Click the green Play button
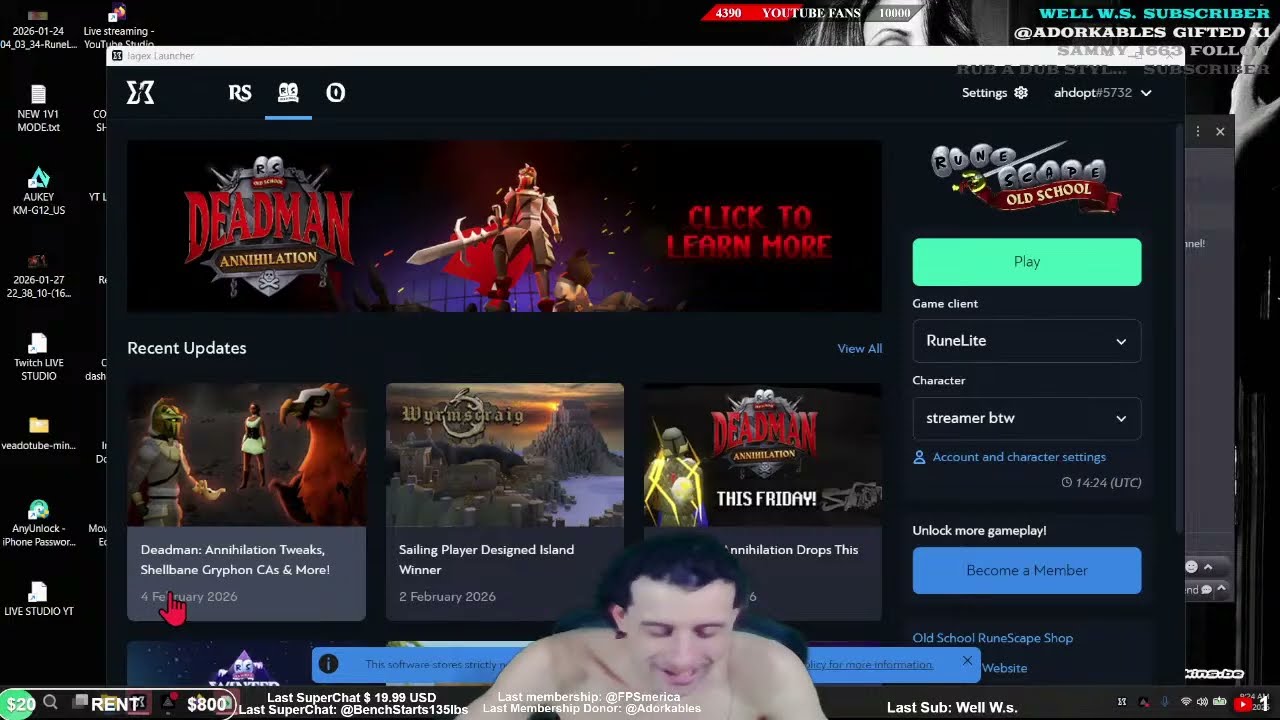The image size is (1280, 720). [1027, 262]
